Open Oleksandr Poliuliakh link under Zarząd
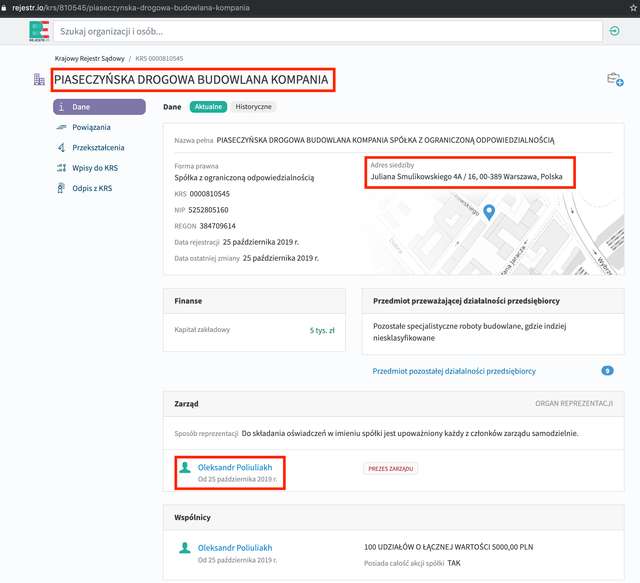 (234, 467)
